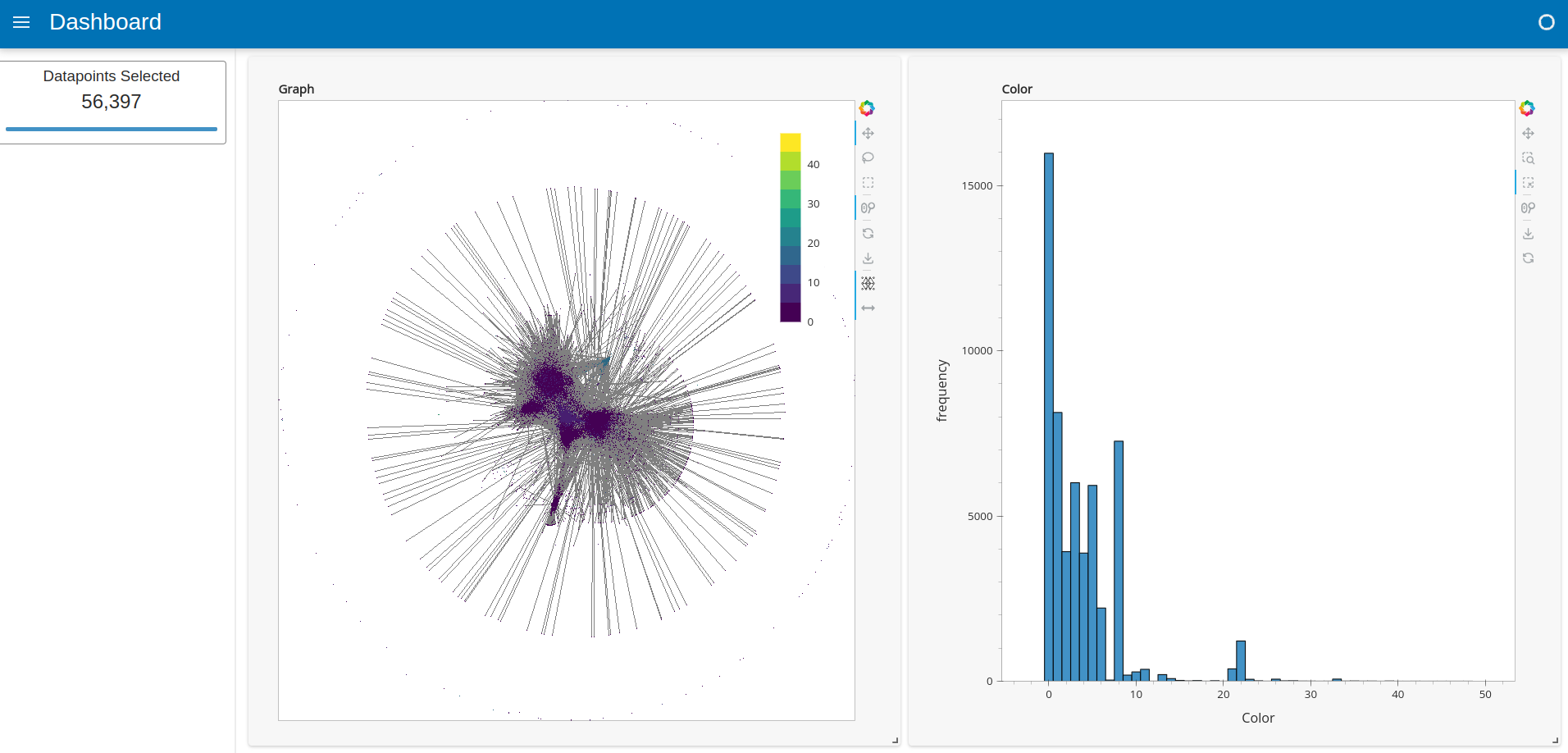Click the busy indicator circle in header
Viewport: 1568px width, 753px height.
point(1546,22)
